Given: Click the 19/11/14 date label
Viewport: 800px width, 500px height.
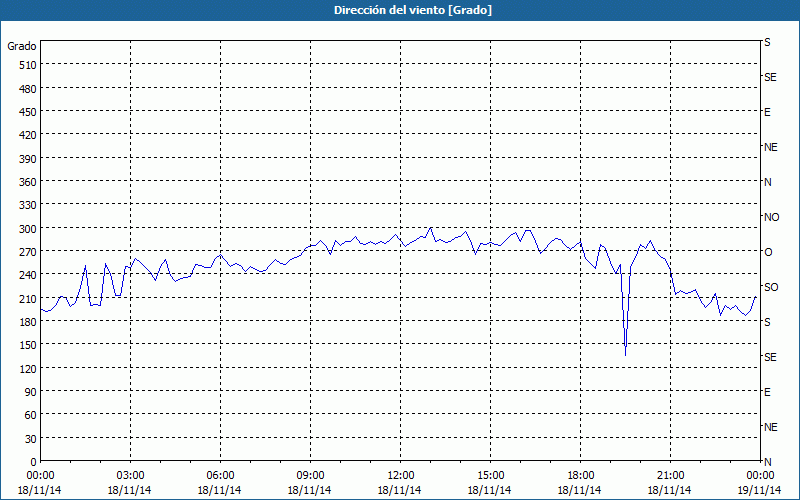Looking at the screenshot, I should [x=760, y=490].
